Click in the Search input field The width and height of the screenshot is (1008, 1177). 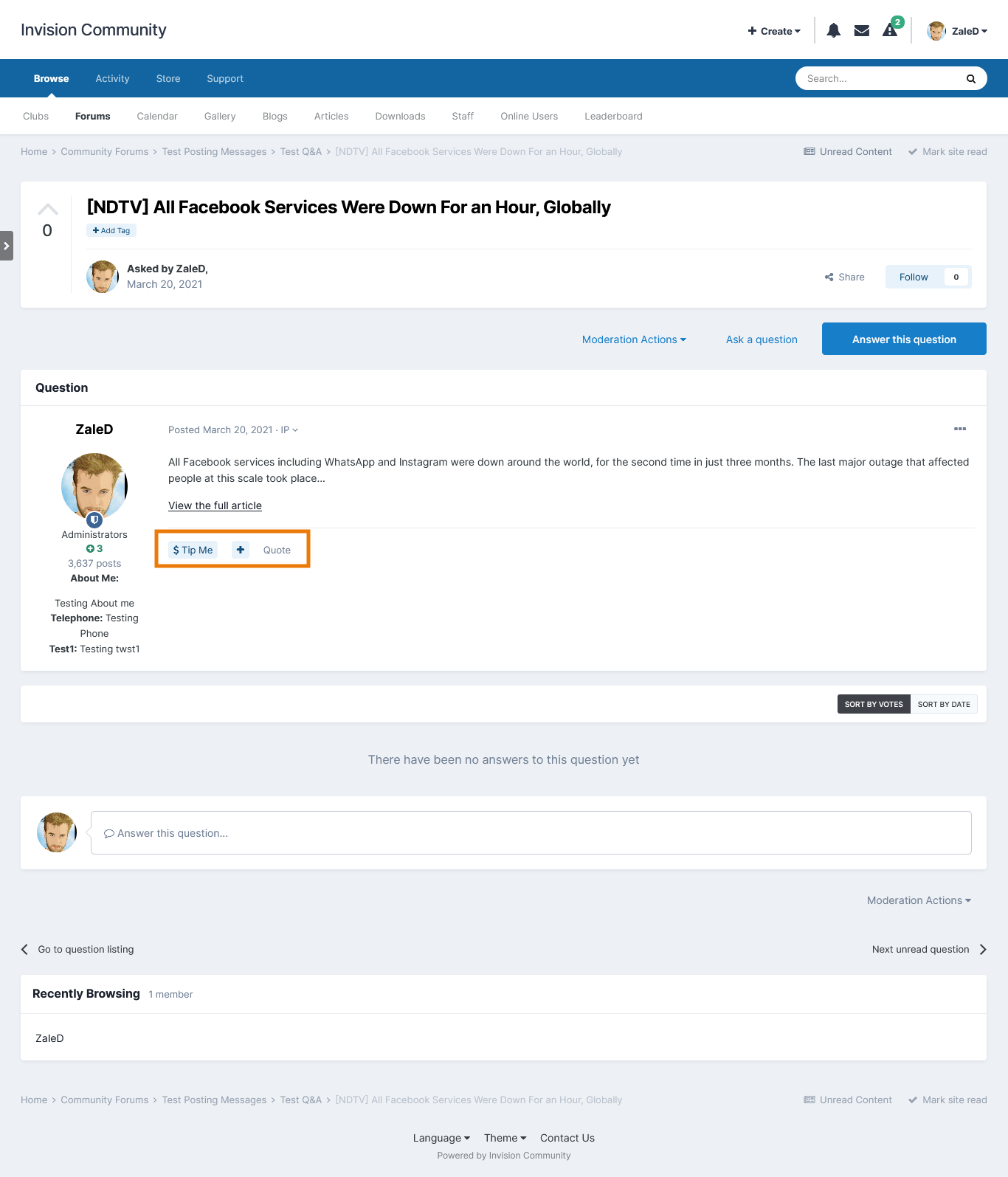click(x=882, y=78)
